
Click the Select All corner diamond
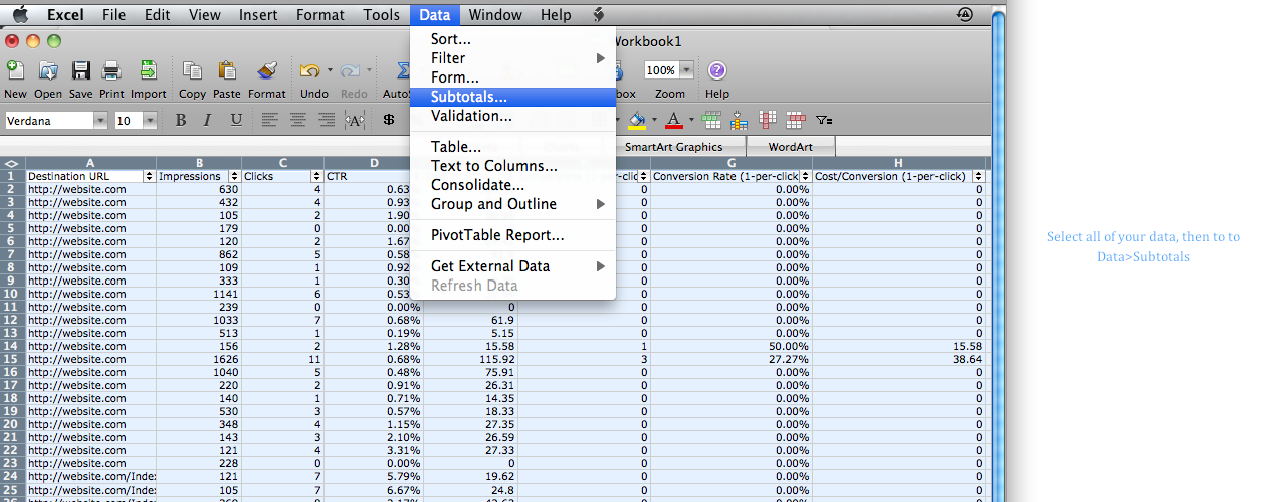(12, 163)
